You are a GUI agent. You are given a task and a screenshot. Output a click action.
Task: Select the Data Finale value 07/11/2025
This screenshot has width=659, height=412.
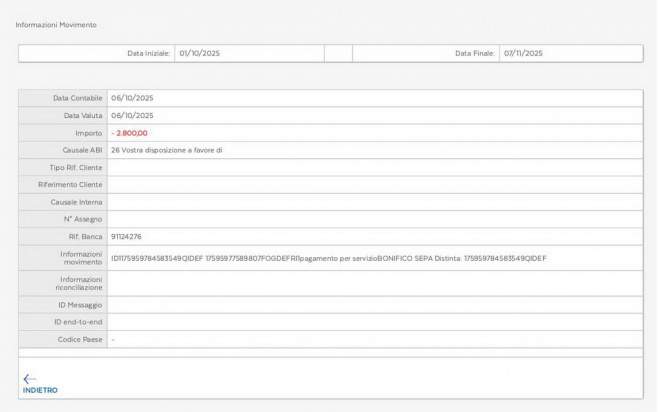click(x=524, y=53)
